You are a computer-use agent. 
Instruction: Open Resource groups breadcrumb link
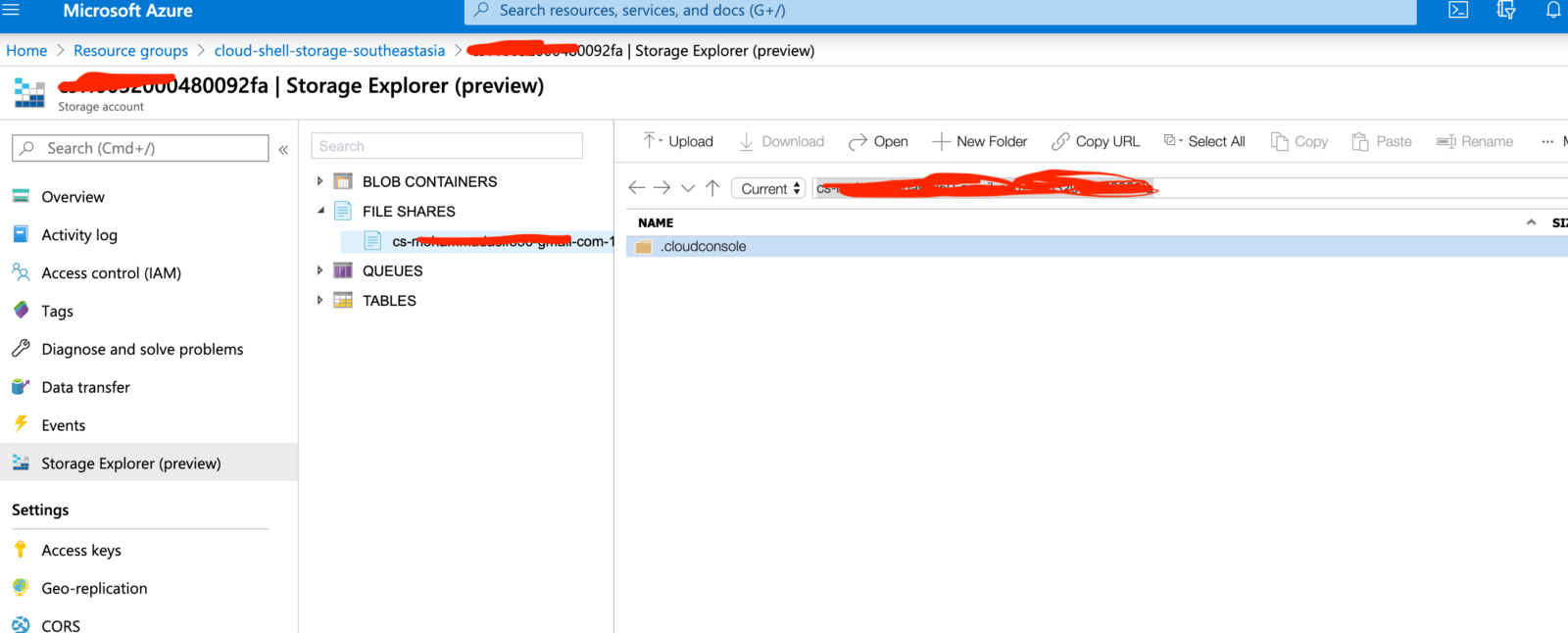click(130, 50)
